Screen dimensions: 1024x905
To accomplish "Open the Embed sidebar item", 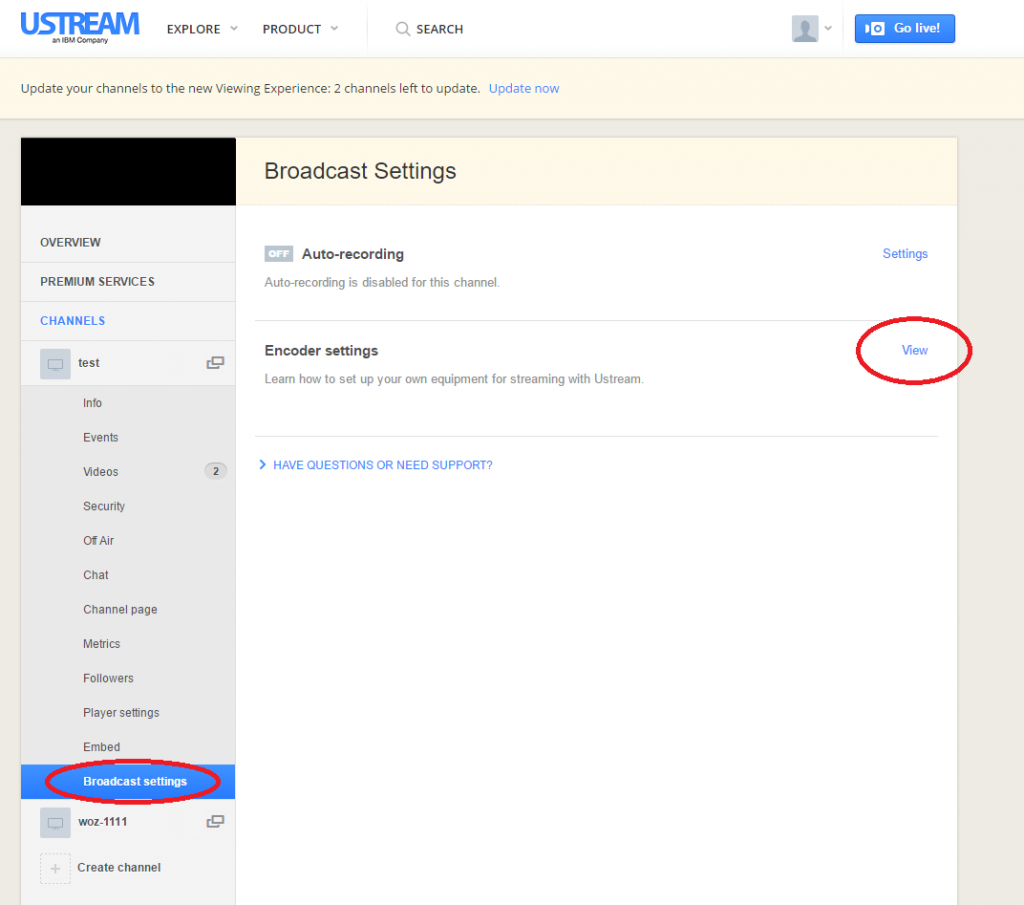I will click(102, 747).
